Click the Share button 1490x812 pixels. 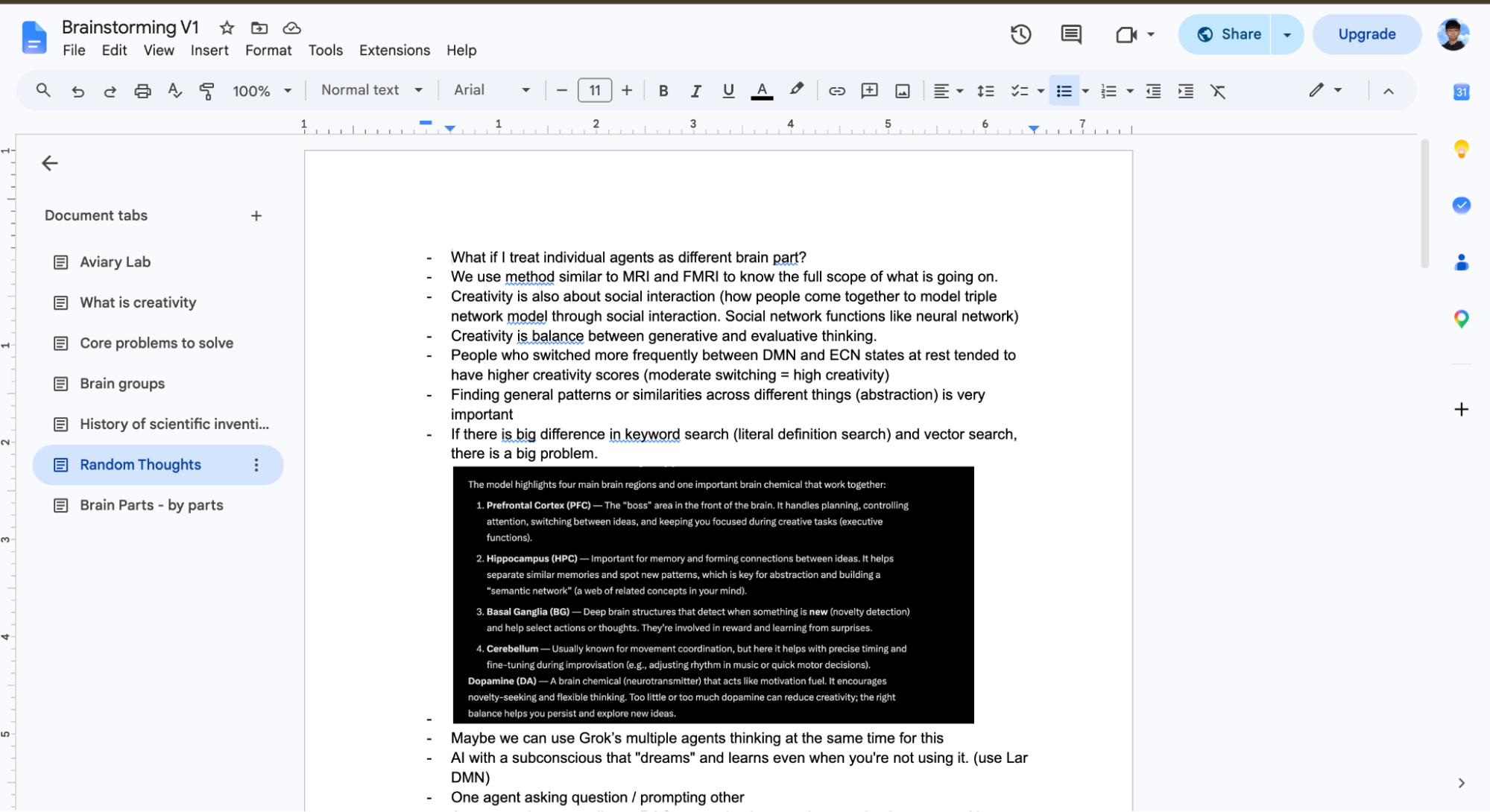(x=1228, y=34)
